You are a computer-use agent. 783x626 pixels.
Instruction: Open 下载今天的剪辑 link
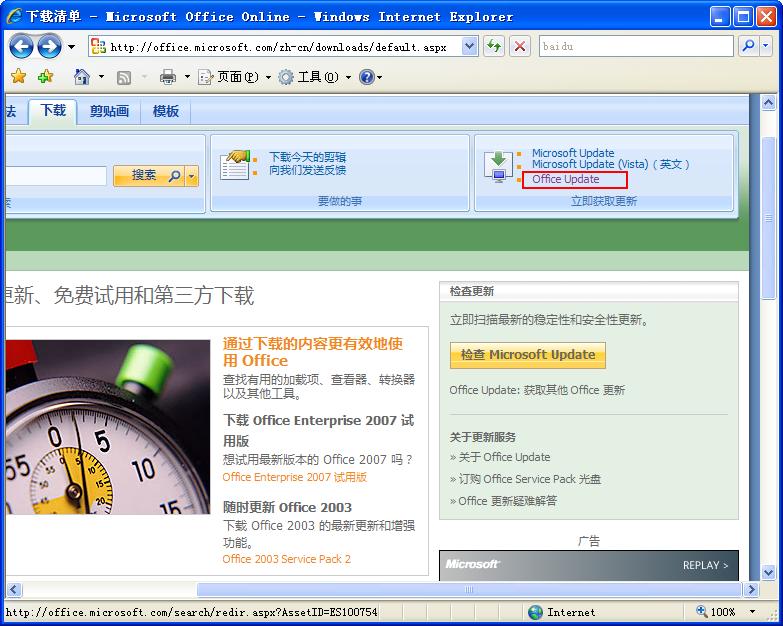tap(308, 157)
